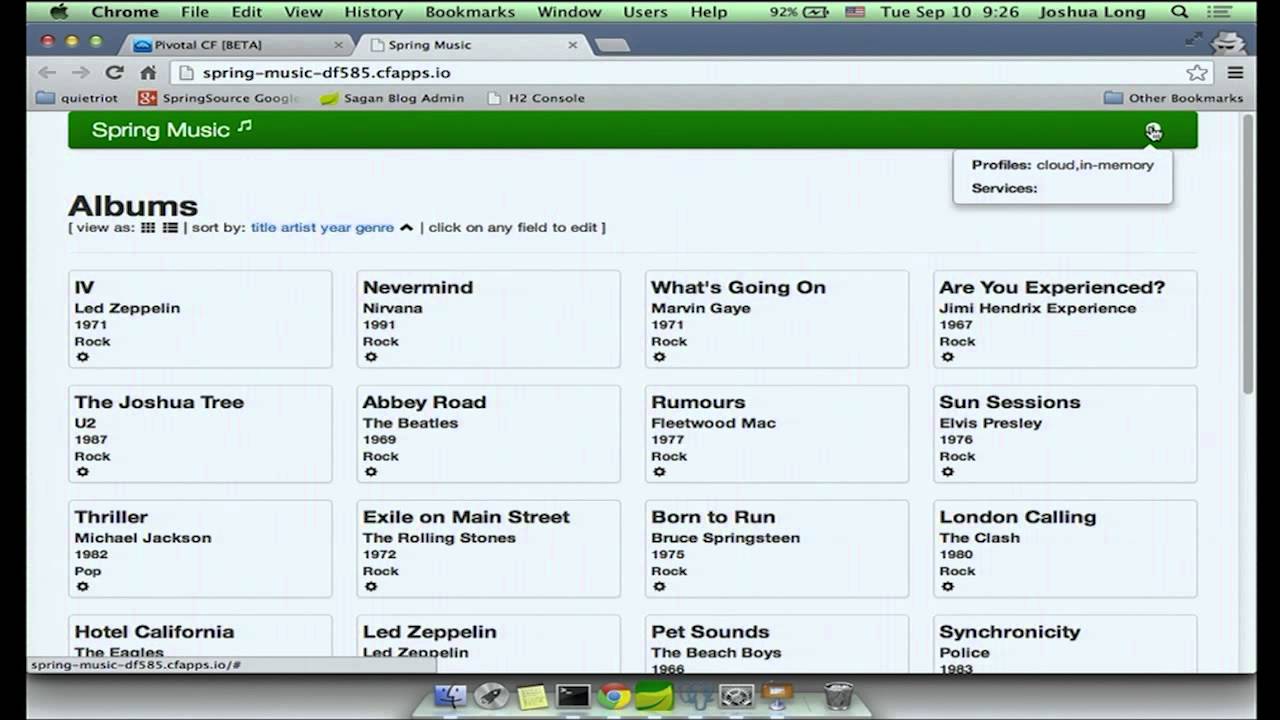Click the gear icon under What's Going On
The width and height of the screenshot is (1280, 720).
point(659,357)
